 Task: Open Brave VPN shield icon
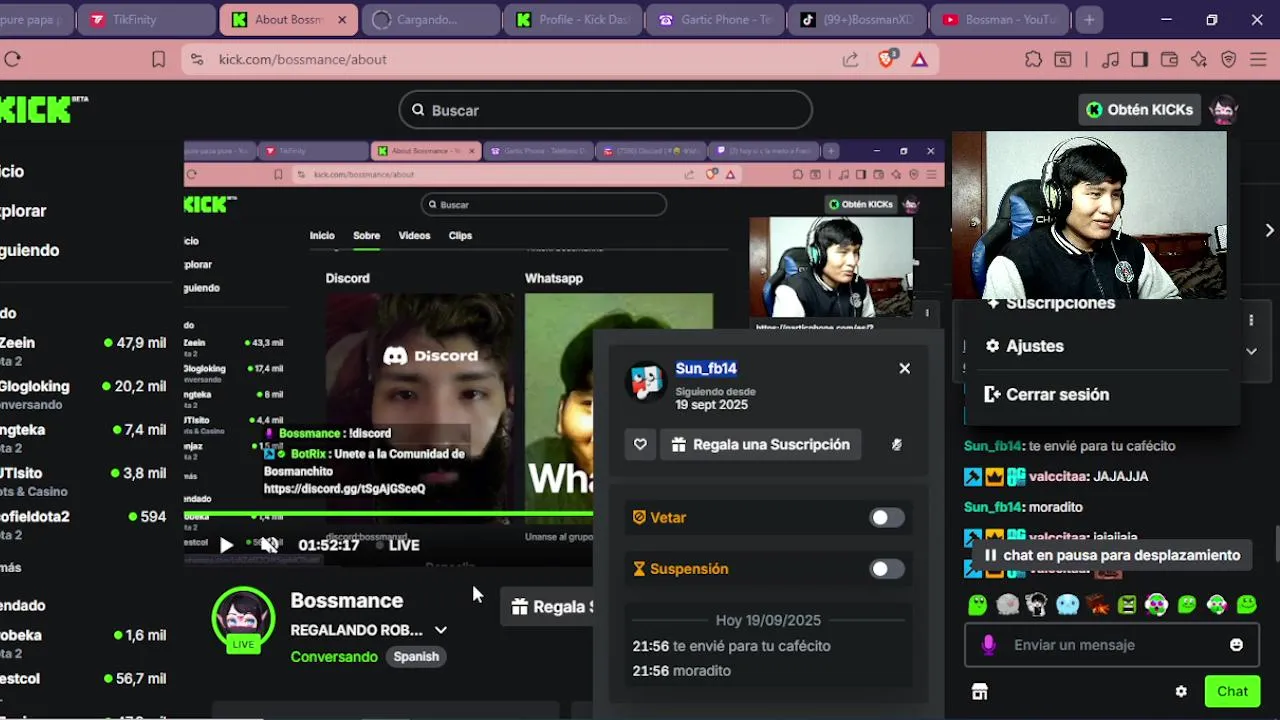1229,60
